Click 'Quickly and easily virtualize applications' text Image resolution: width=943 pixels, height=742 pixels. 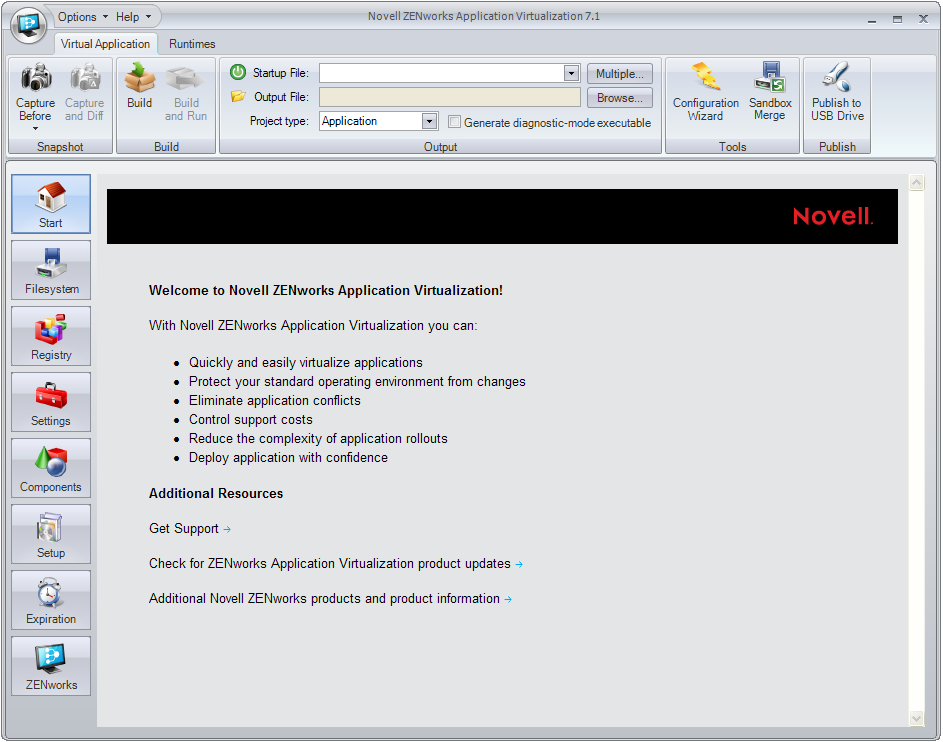(306, 363)
